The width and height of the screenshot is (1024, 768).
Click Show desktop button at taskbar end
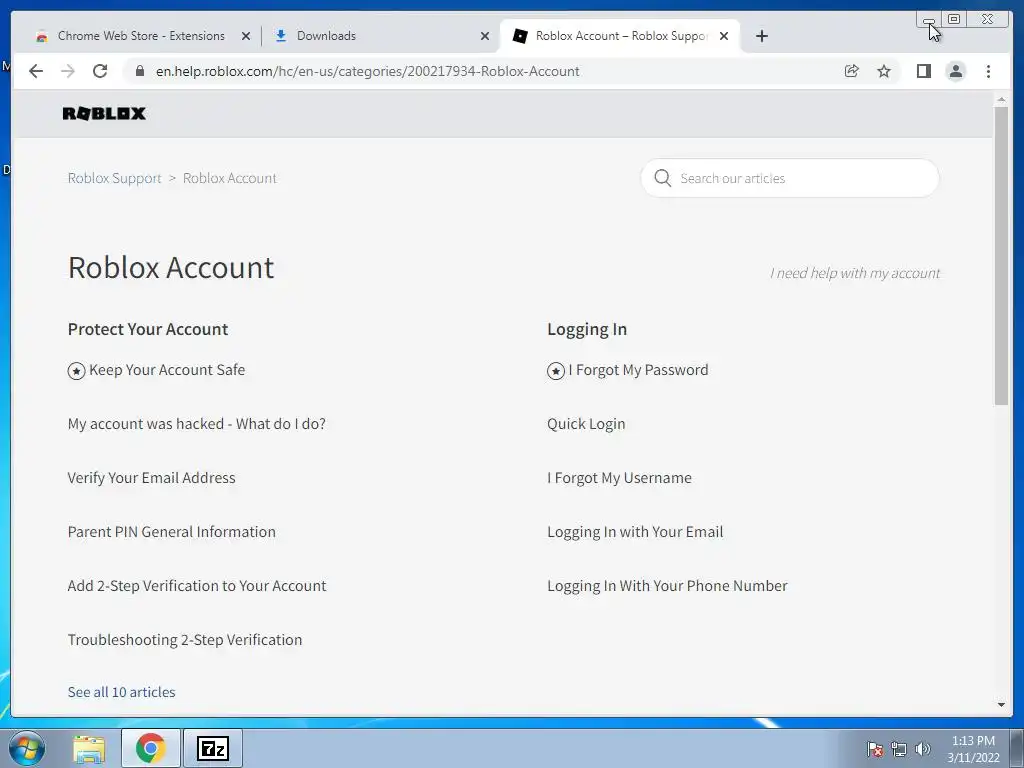coord(1018,748)
